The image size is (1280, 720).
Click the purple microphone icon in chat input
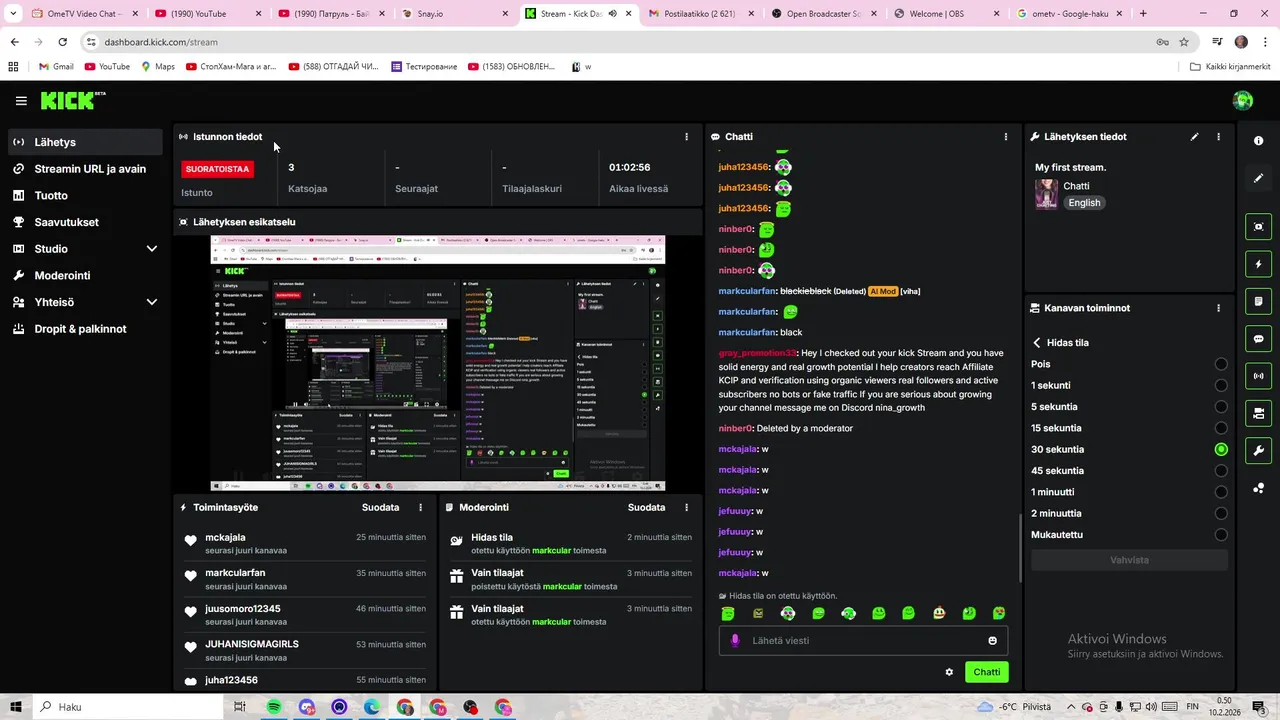click(735, 641)
